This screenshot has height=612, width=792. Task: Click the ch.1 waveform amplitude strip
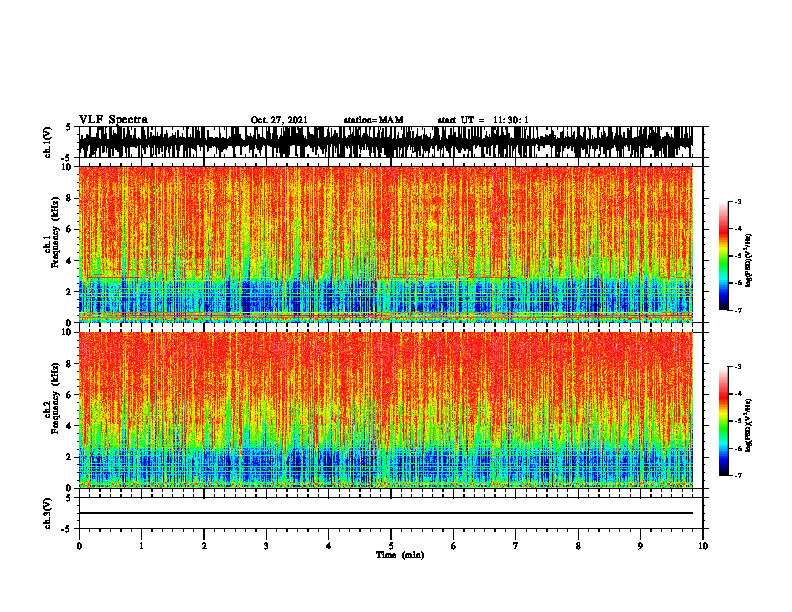386,142
